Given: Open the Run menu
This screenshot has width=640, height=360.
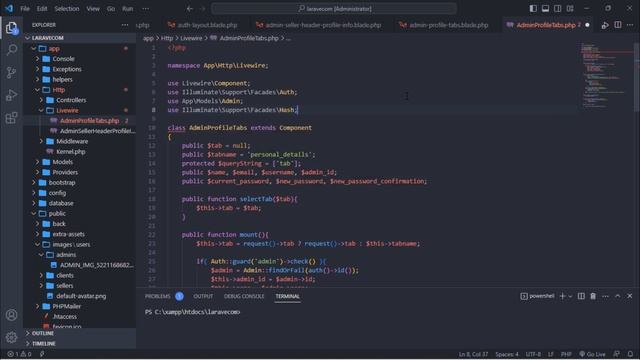Looking at the screenshot, I should 128,9.
